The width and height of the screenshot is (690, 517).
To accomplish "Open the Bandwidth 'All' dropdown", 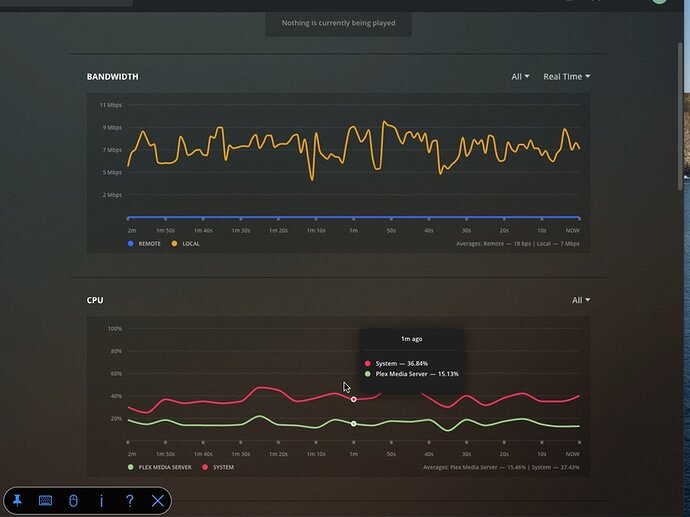I will tap(520, 77).
